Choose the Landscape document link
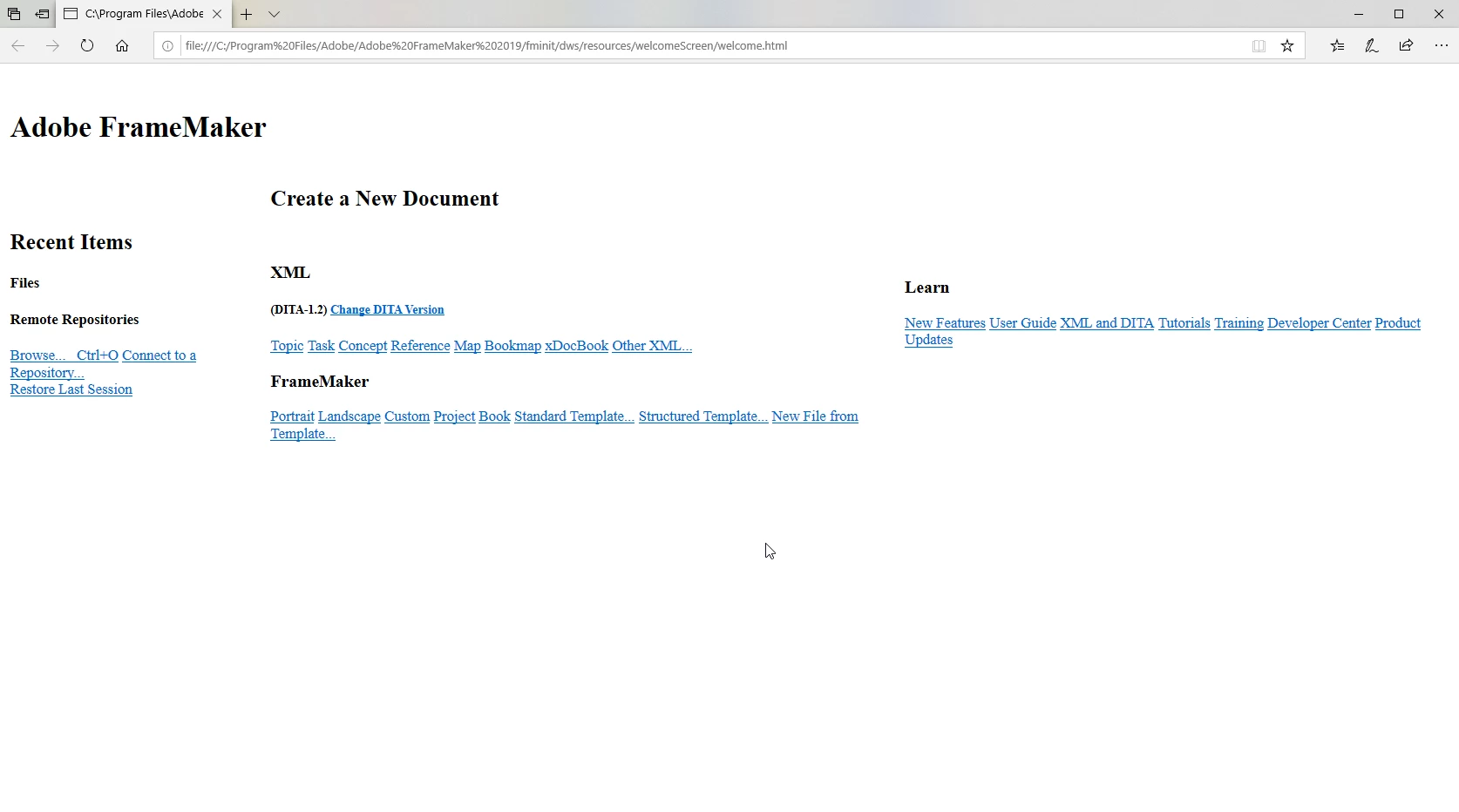Screen dimensions: 1459x812 [349, 416]
